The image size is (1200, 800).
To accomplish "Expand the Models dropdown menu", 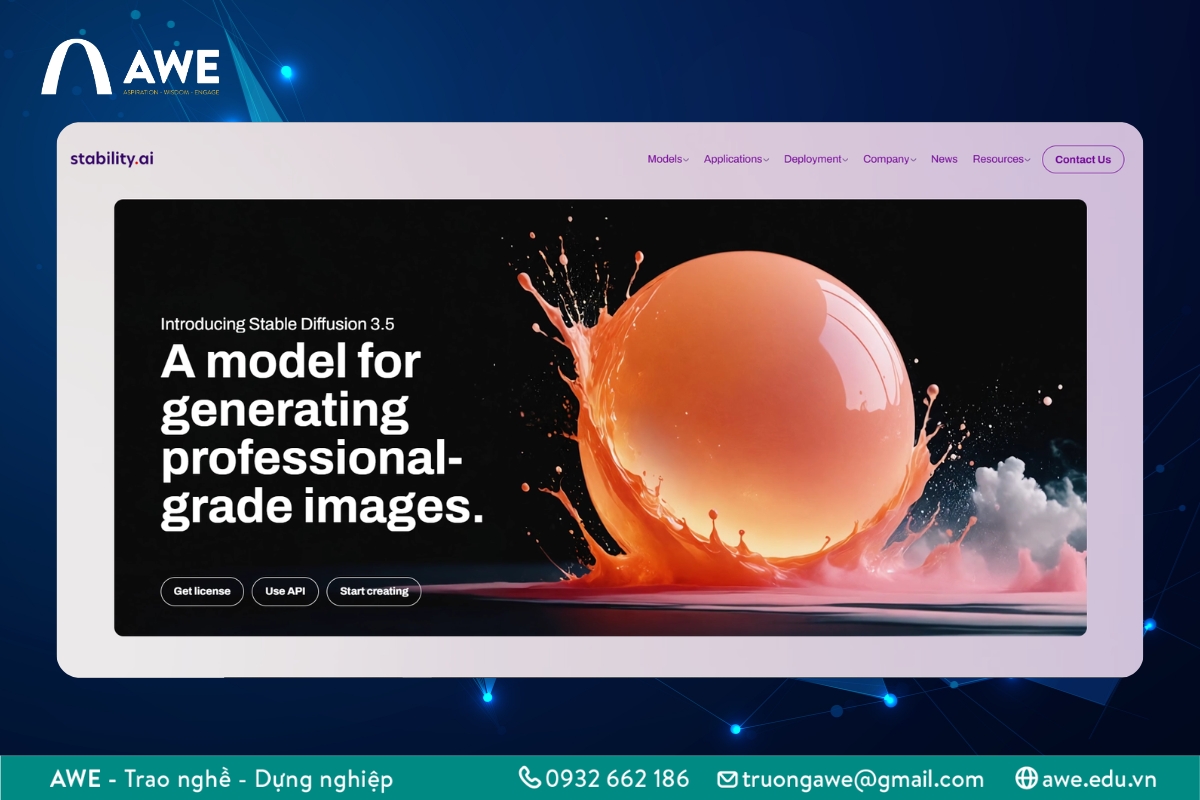I will (x=667, y=159).
